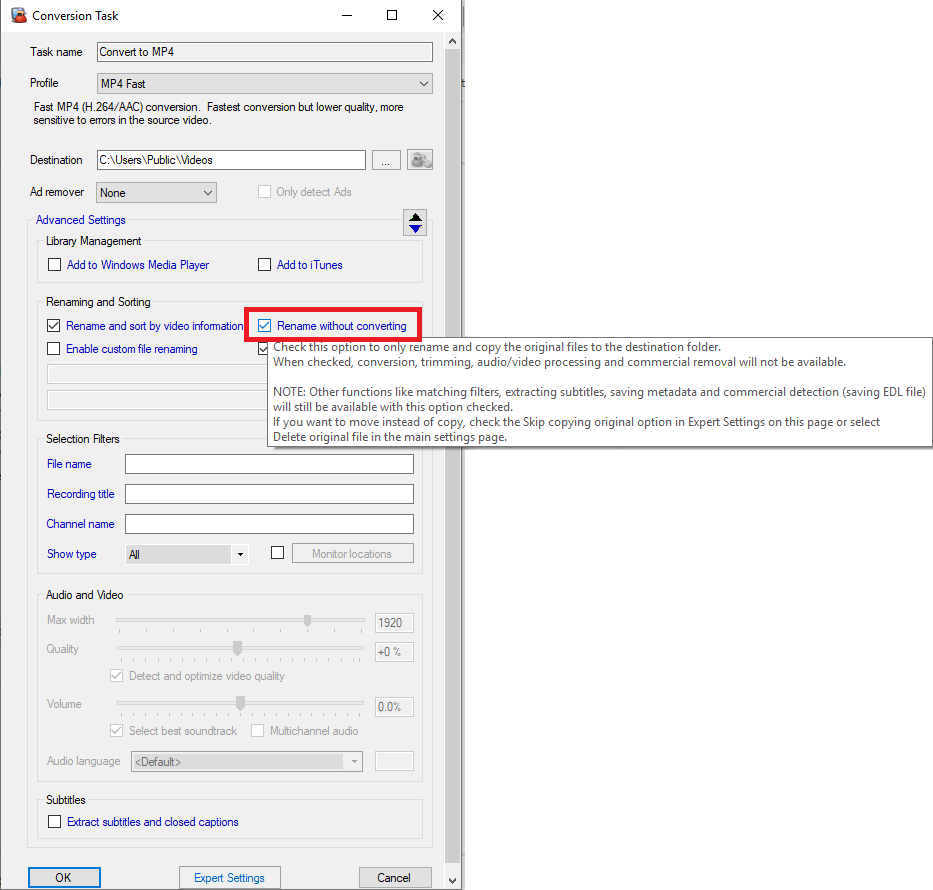Open the Profile dropdown showing MP4 Fast
This screenshot has height=890, width=933.
coord(265,84)
